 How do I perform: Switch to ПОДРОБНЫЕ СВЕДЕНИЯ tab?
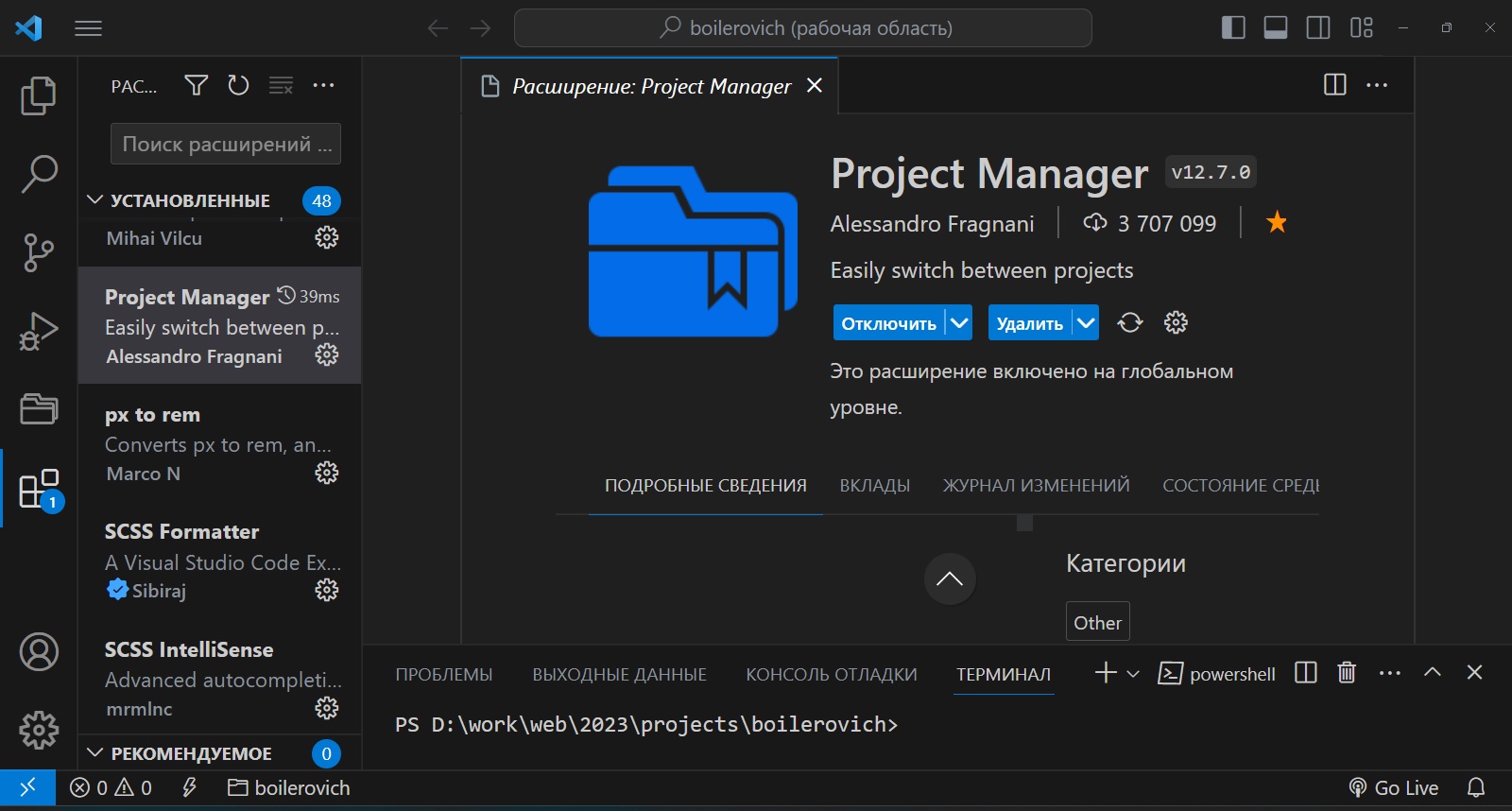[x=706, y=486]
